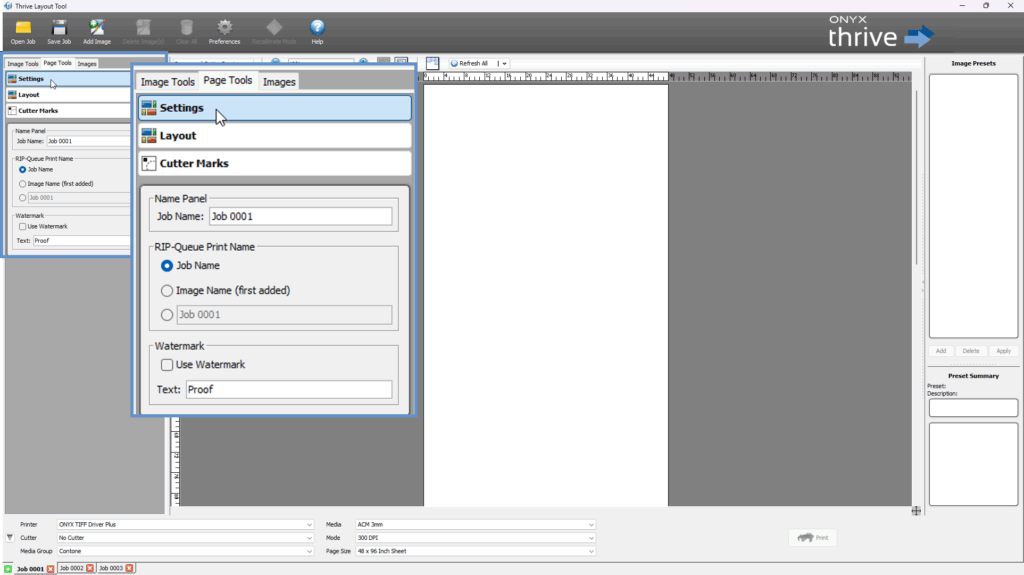
Task: Close the Job 0002 tab
Action: tap(90, 568)
